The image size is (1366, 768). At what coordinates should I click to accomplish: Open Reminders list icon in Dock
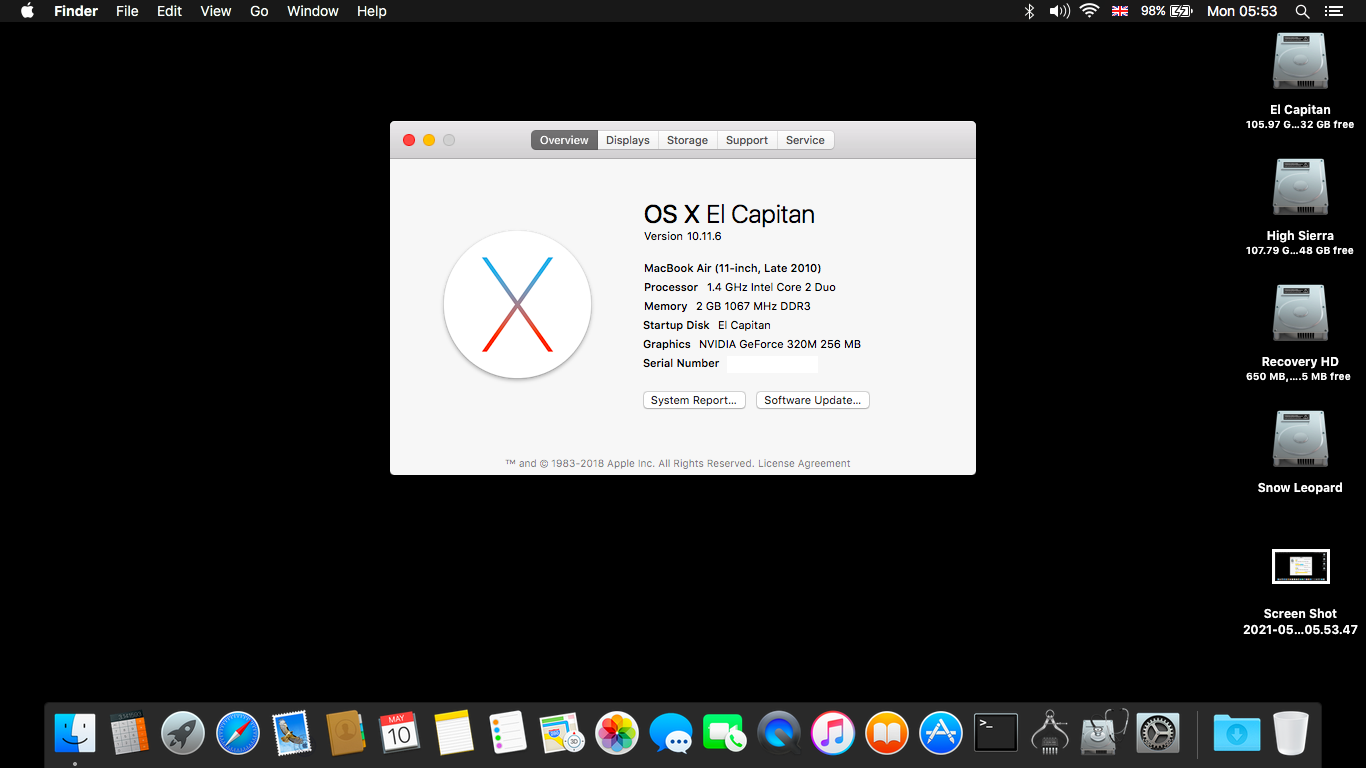tap(507, 733)
